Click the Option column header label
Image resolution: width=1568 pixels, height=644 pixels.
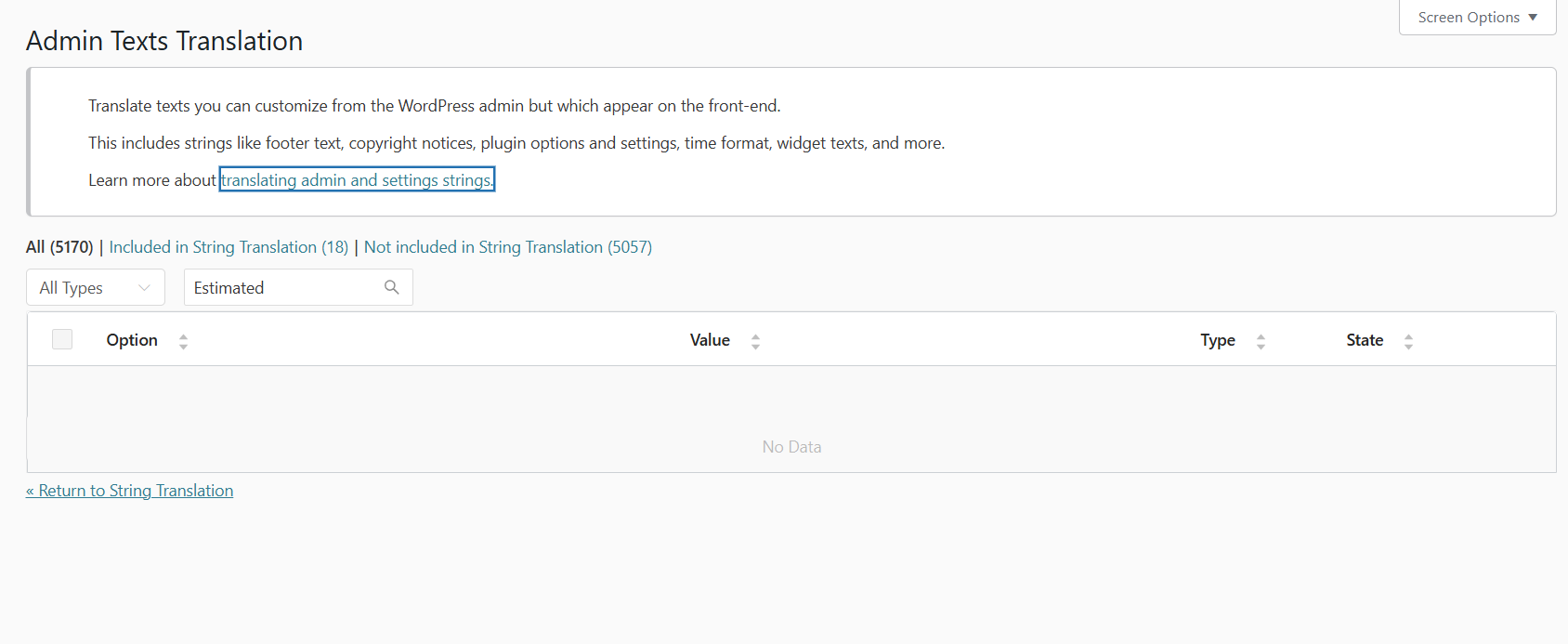tap(132, 340)
